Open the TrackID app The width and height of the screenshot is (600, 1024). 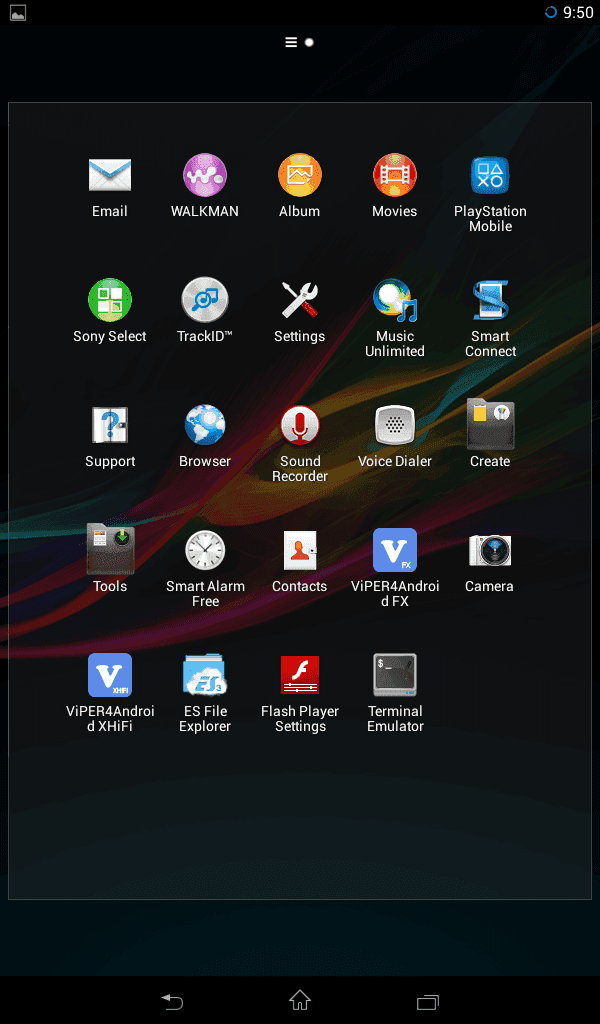[x=205, y=300]
